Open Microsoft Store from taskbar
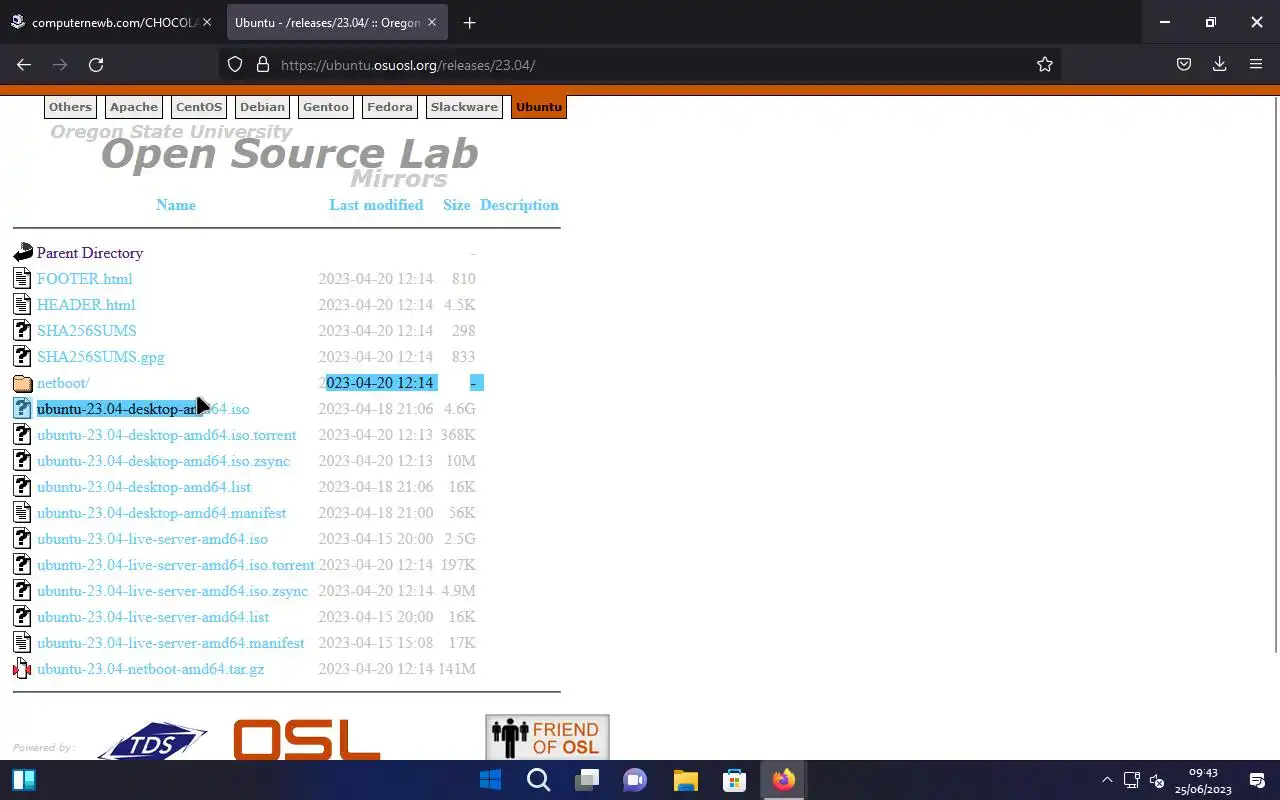 (734, 780)
